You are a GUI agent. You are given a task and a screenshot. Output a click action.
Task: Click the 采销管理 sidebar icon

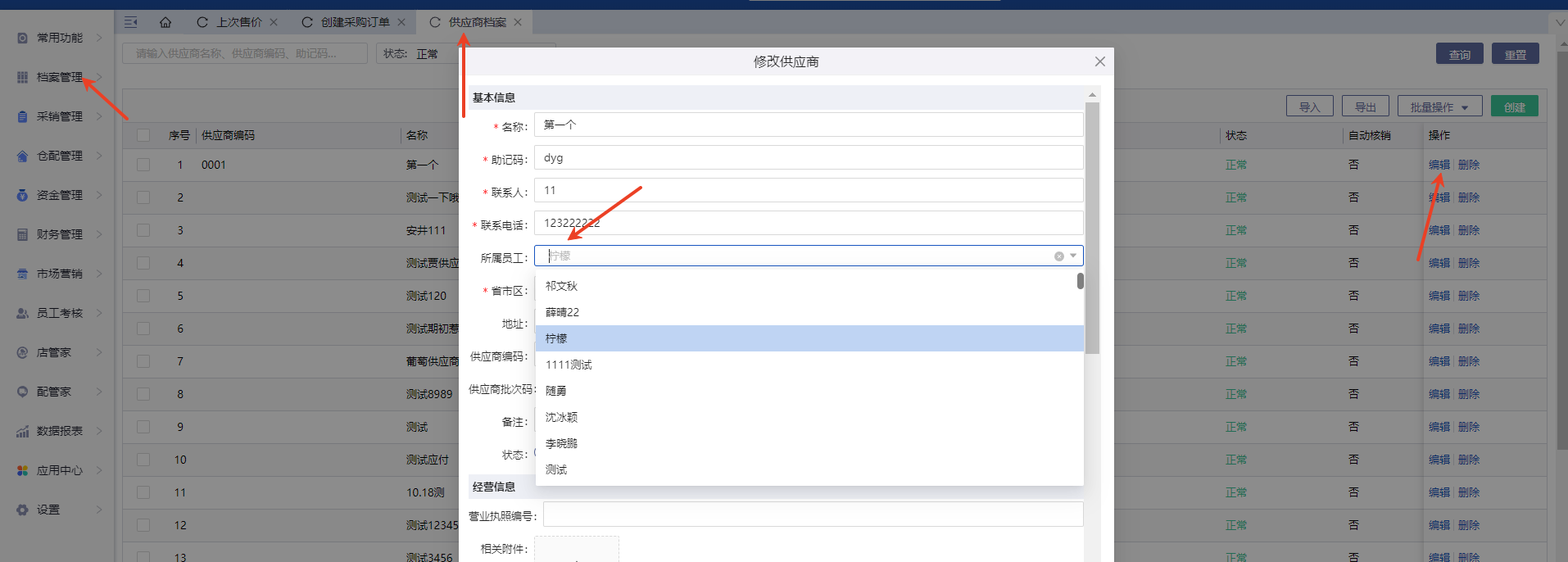coord(22,116)
